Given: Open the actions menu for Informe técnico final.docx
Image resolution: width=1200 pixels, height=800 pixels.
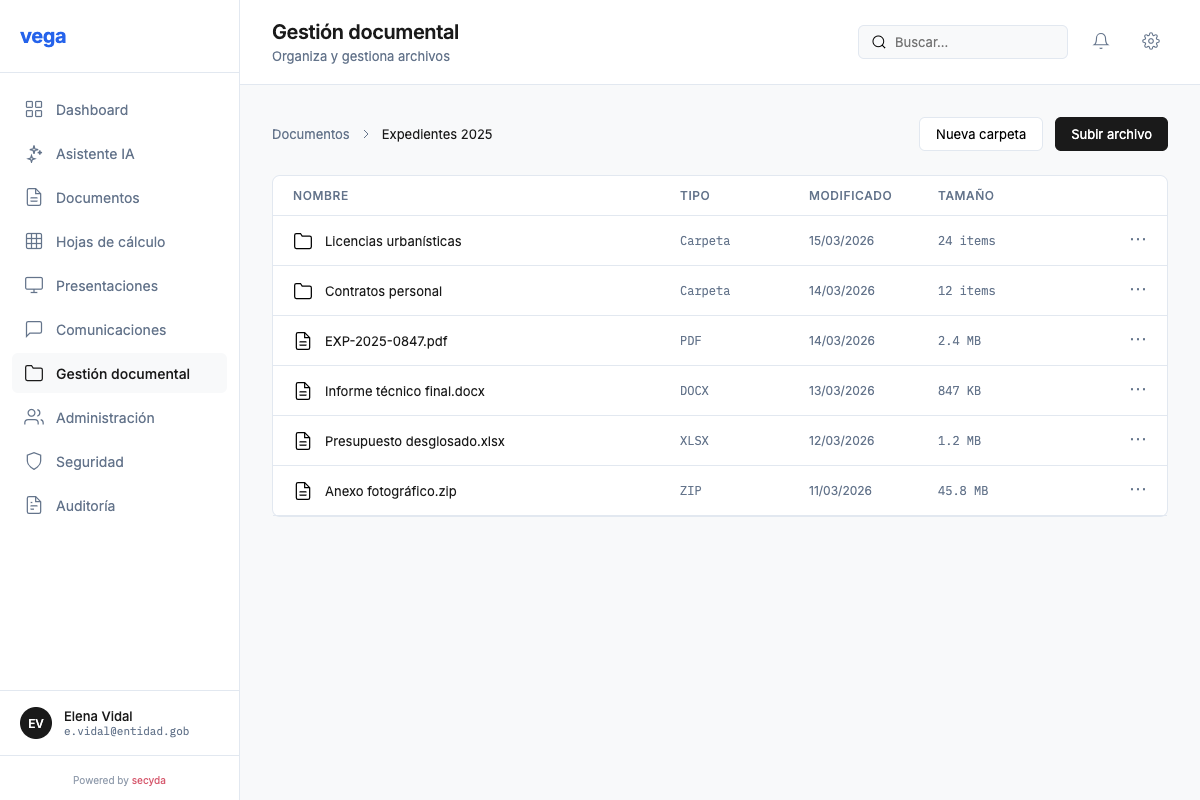Looking at the screenshot, I should pos(1137,390).
